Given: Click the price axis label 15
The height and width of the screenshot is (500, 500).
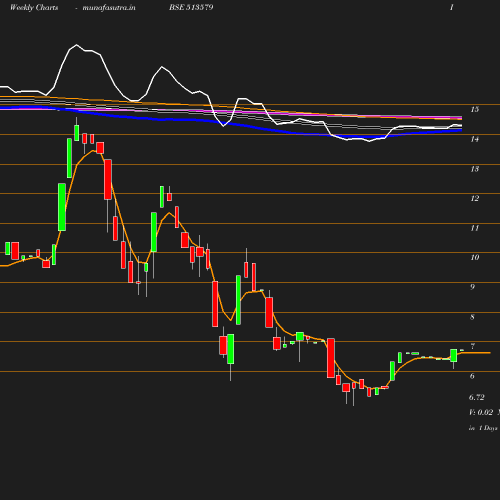Looking at the screenshot, I should pyautogui.click(x=475, y=109).
